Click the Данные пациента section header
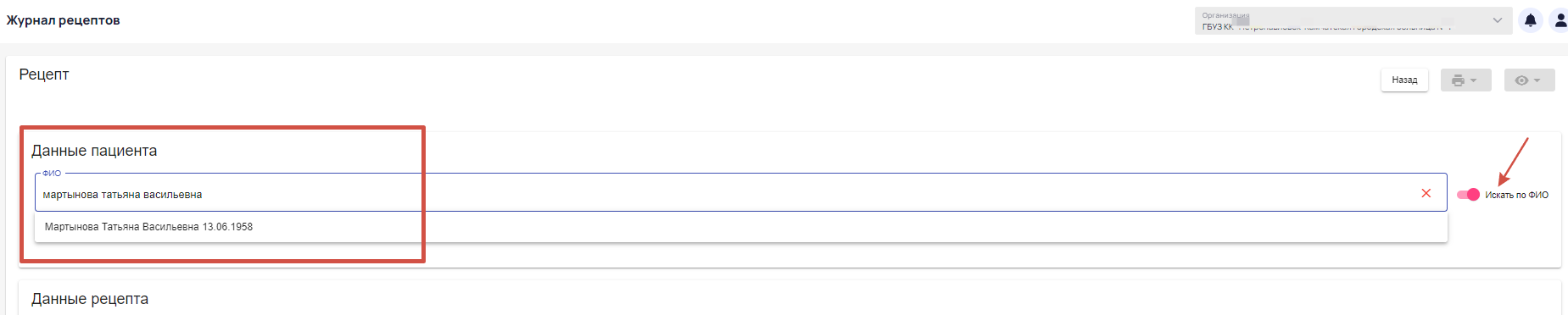1568x315 pixels. (x=94, y=151)
